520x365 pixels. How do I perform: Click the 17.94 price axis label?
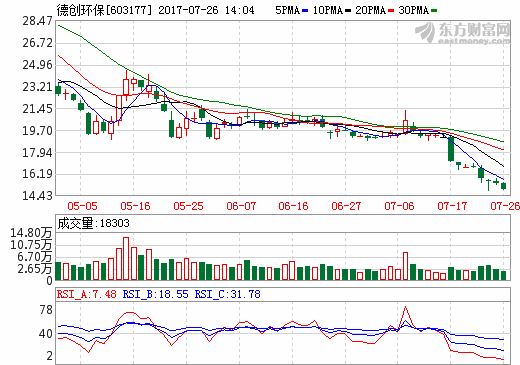(x=37, y=152)
